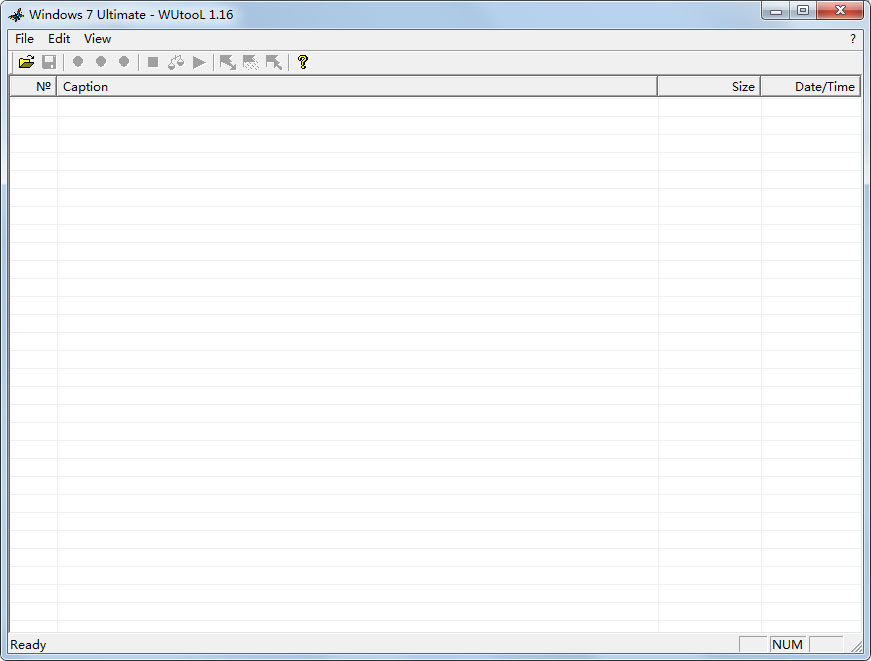Click the middle circle toolbar icon
The image size is (871, 661).
(x=101, y=62)
